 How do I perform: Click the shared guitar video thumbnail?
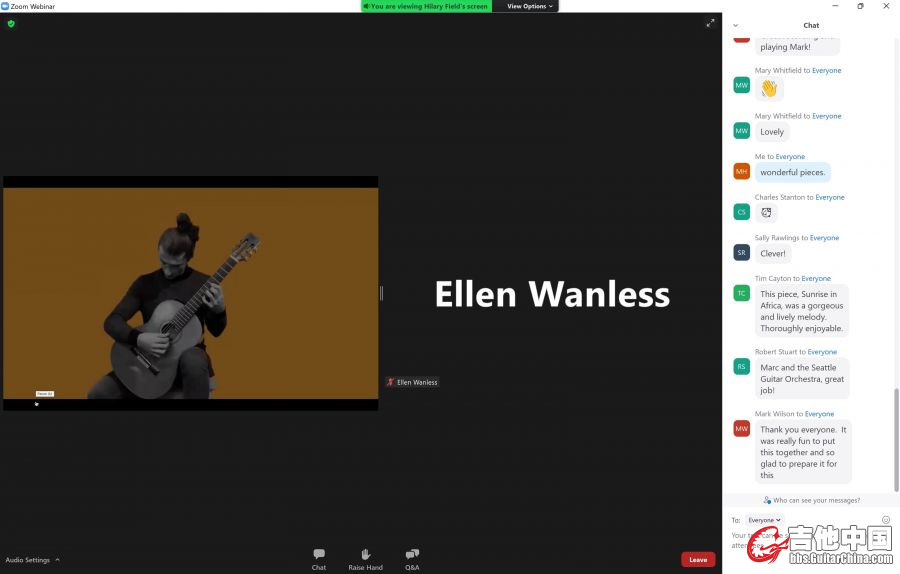tap(190, 293)
